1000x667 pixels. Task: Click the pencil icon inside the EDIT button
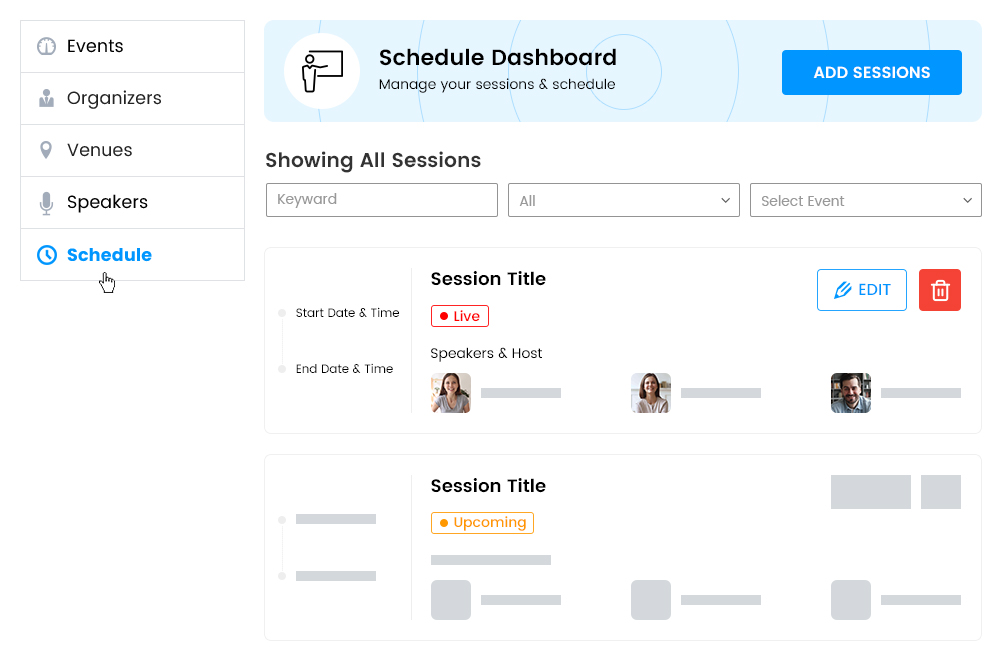(843, 289)
